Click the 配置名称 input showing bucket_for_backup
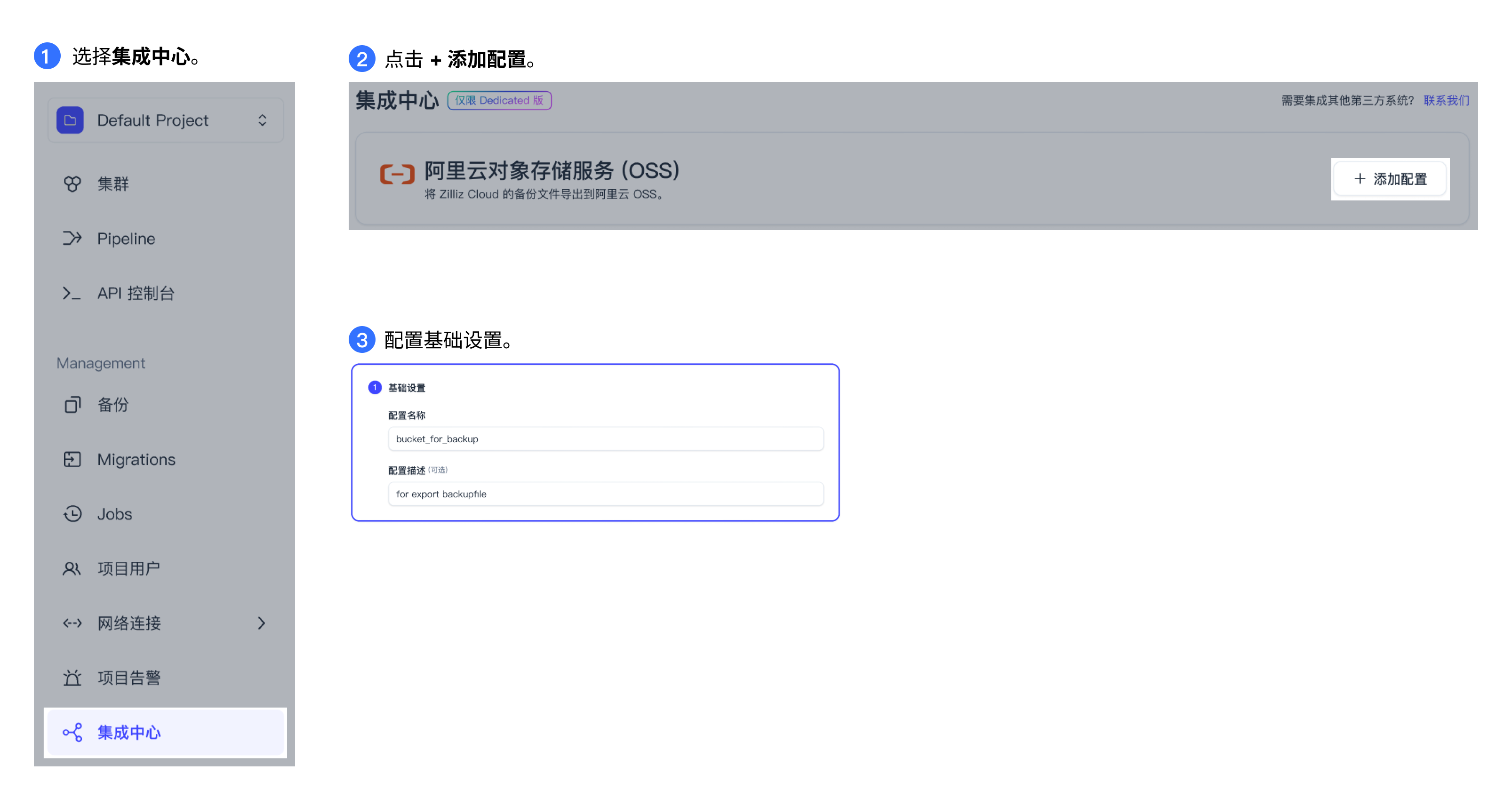Image resolution: width=1512 pixels, height=806 pixels. point(605,439)
